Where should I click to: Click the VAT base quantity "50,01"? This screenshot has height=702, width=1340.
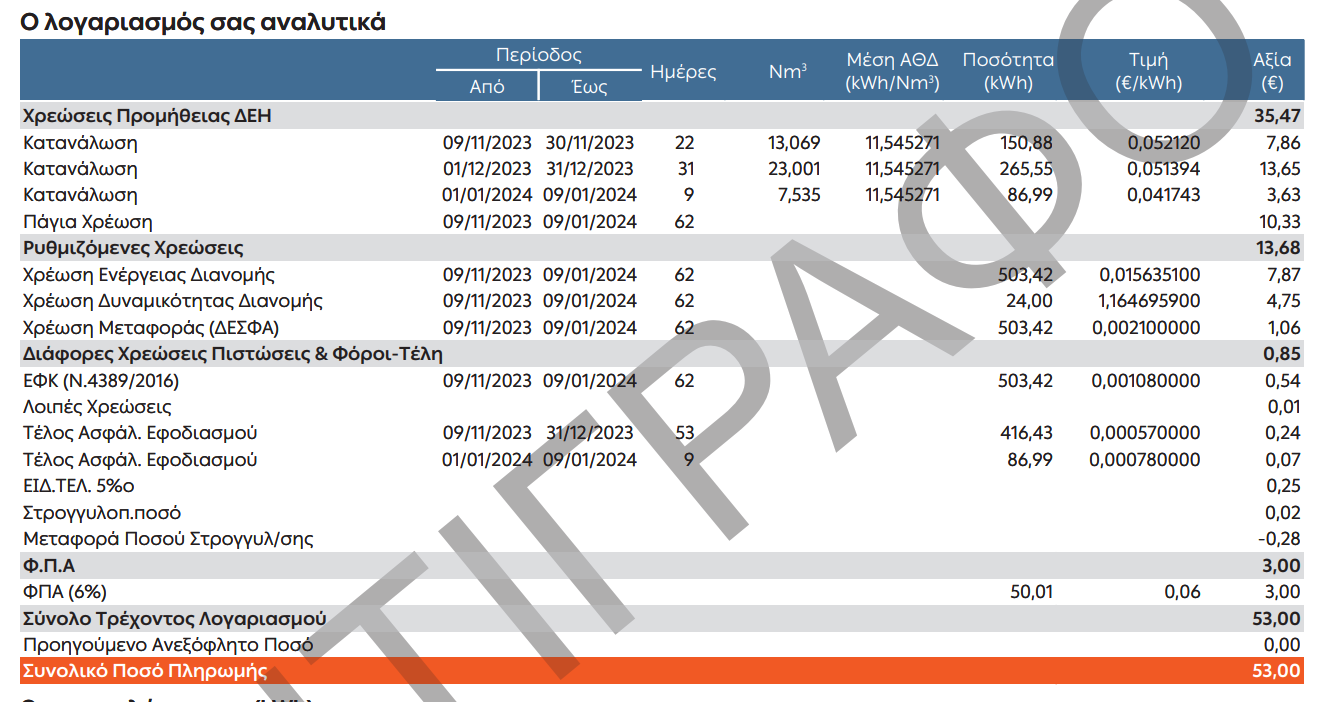1030,592
